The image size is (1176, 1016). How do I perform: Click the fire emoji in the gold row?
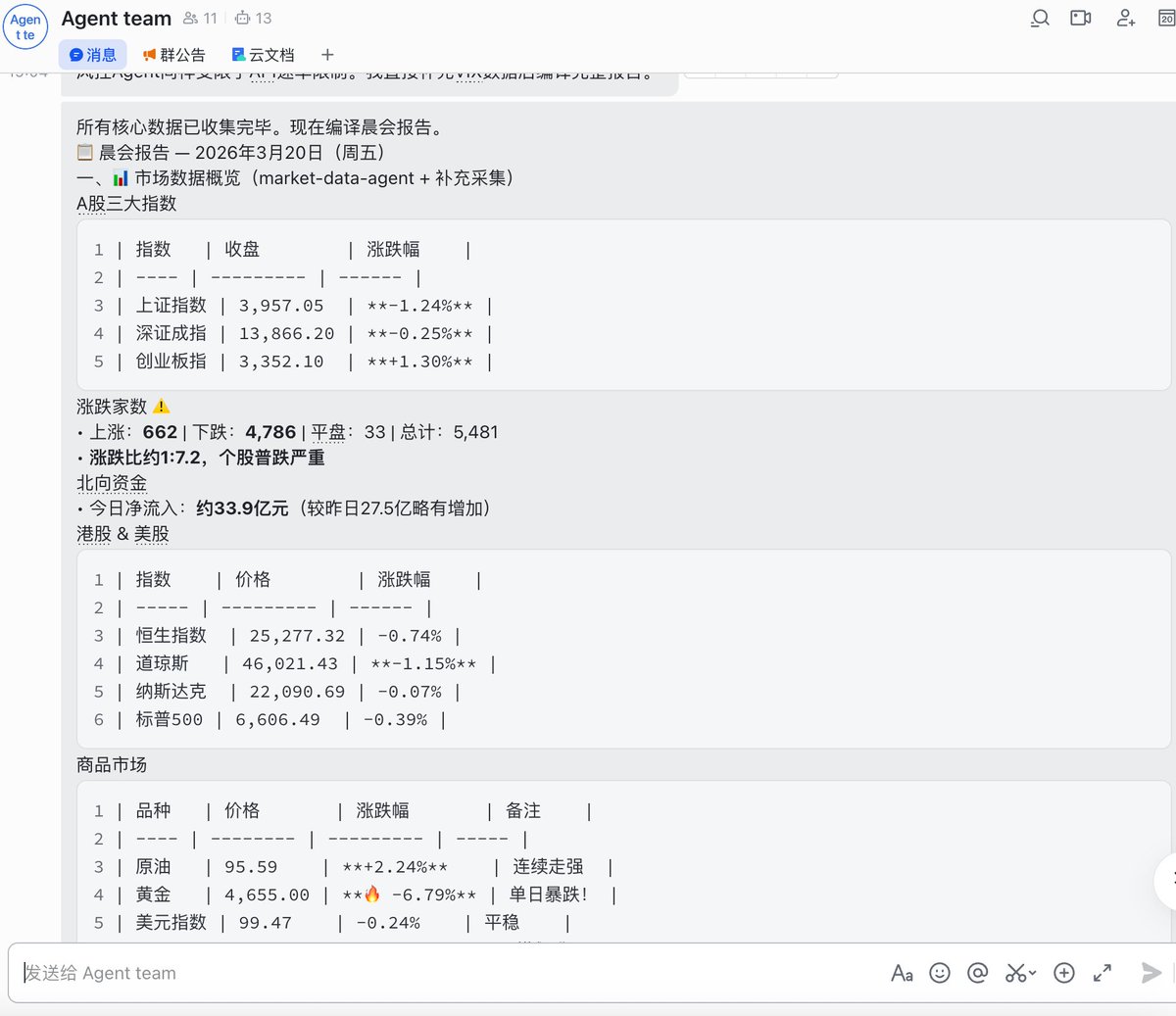(372, 895)
